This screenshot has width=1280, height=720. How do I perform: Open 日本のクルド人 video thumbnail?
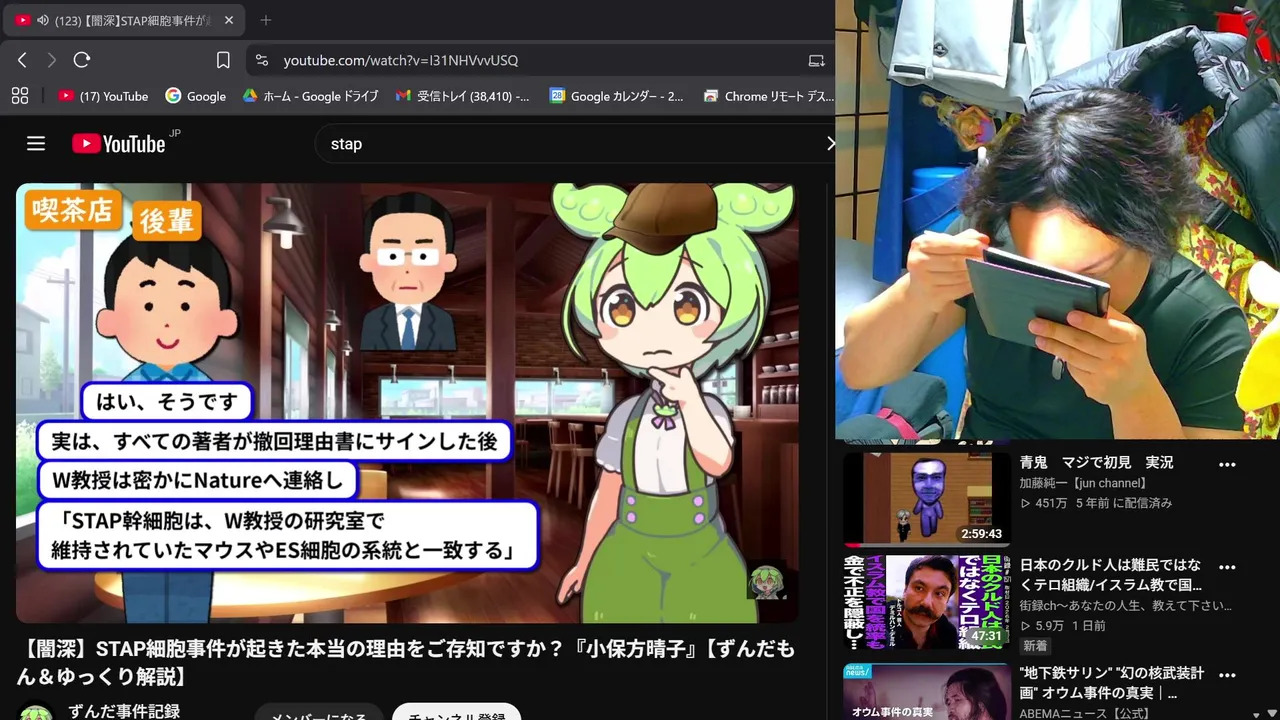click(x=926, y=602)
